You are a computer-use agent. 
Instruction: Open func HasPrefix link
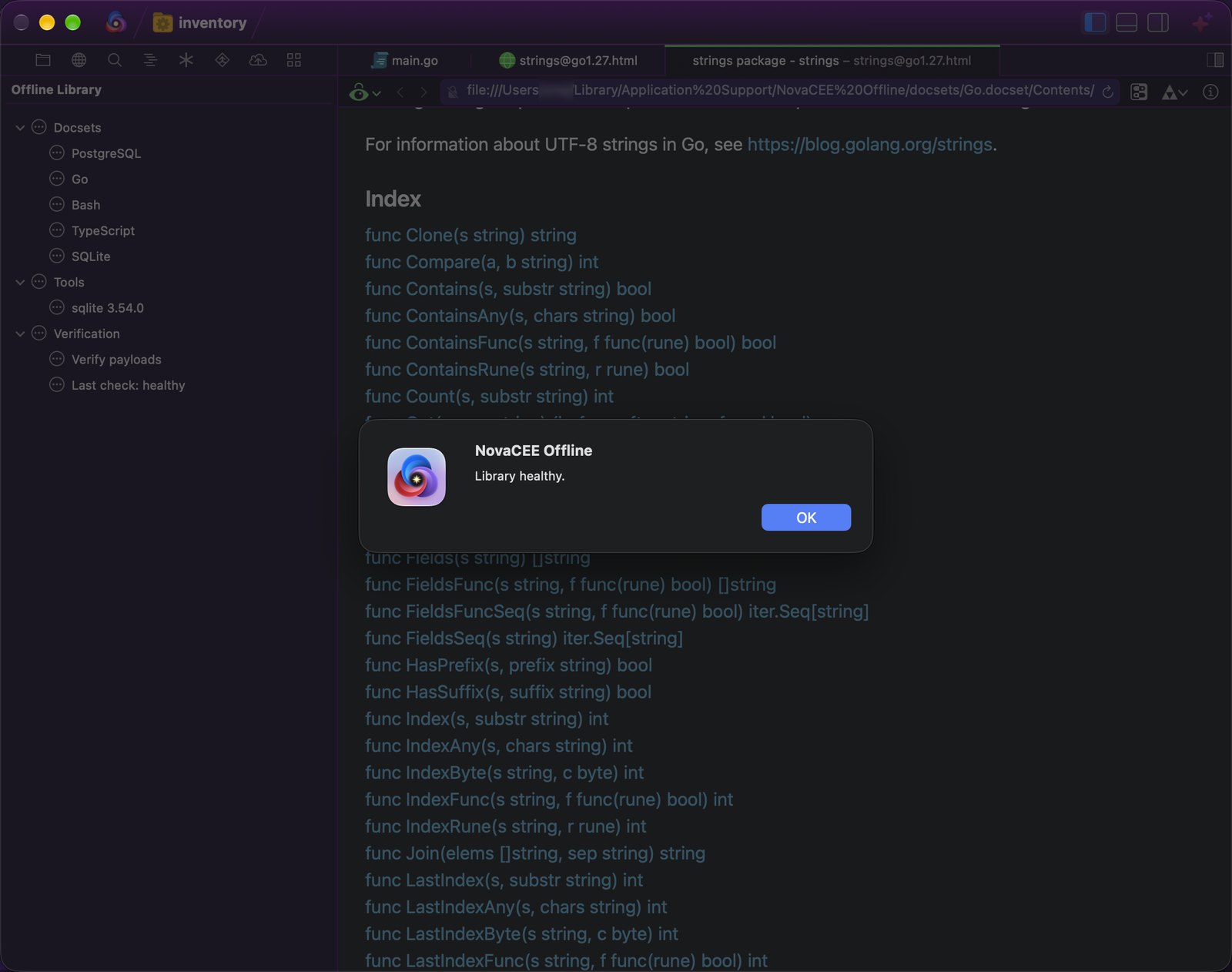508,665
